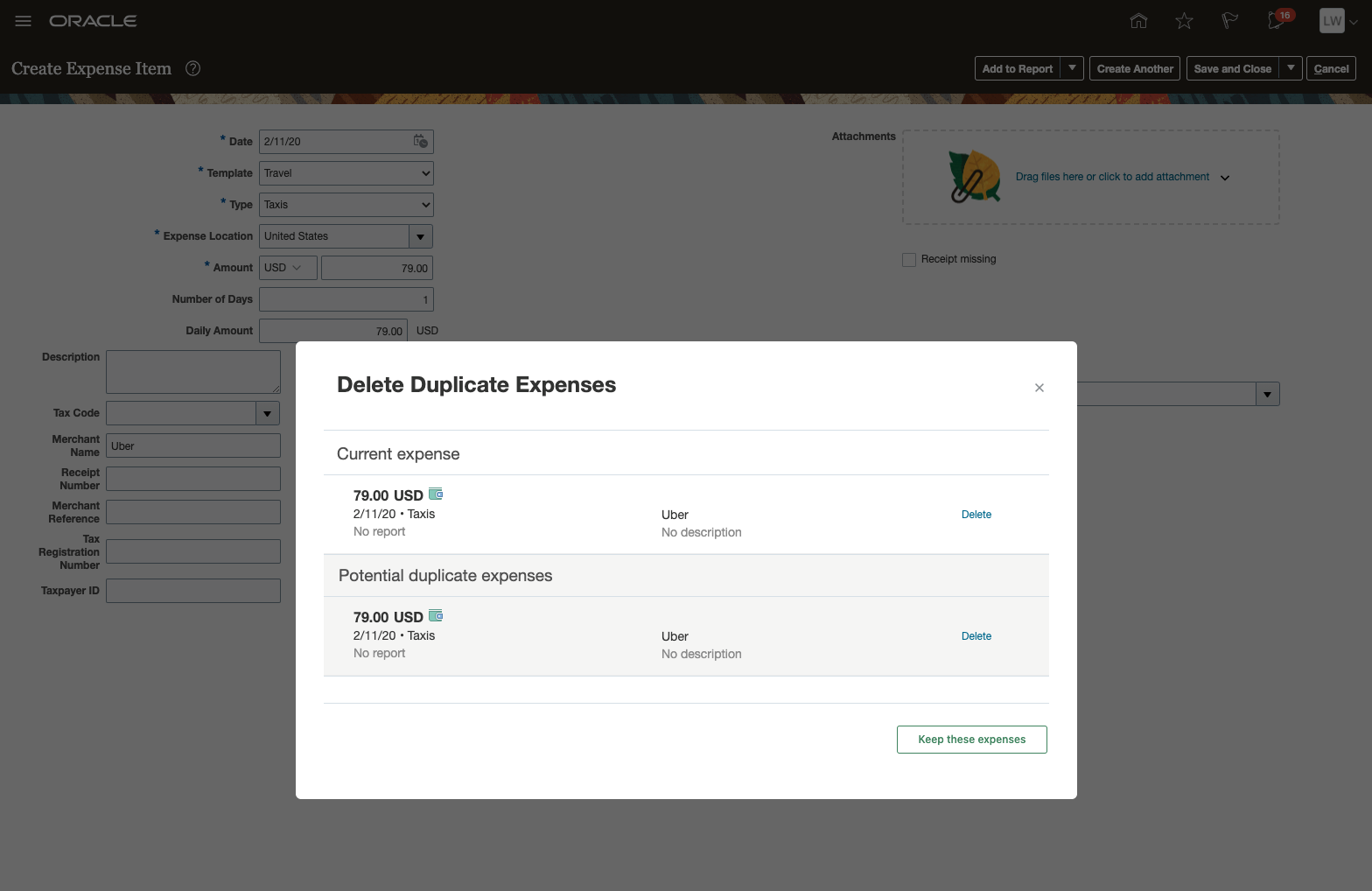Click the Keep these expenses button
This screenshot has width=1372, height=891.
pyautogui.click(x=971, y=740)
